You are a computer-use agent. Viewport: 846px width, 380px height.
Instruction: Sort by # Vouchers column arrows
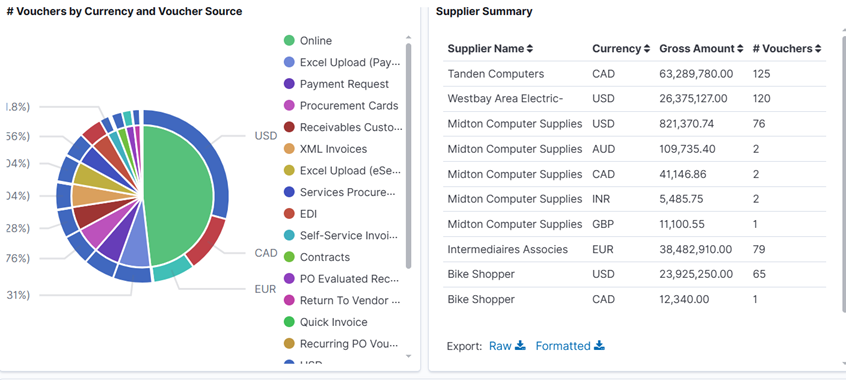818,49
